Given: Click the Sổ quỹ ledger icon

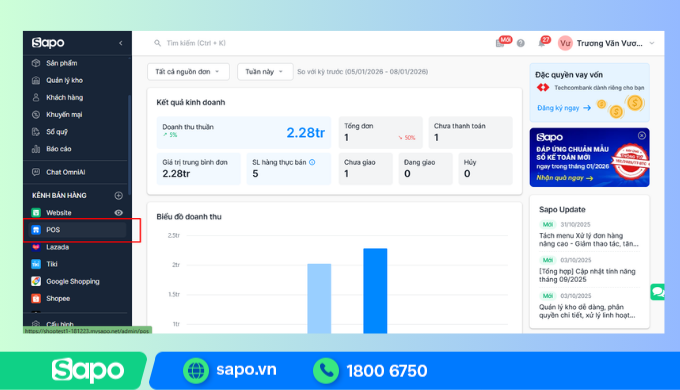Looking at the screenshot, I should click(x=36, y=131).
